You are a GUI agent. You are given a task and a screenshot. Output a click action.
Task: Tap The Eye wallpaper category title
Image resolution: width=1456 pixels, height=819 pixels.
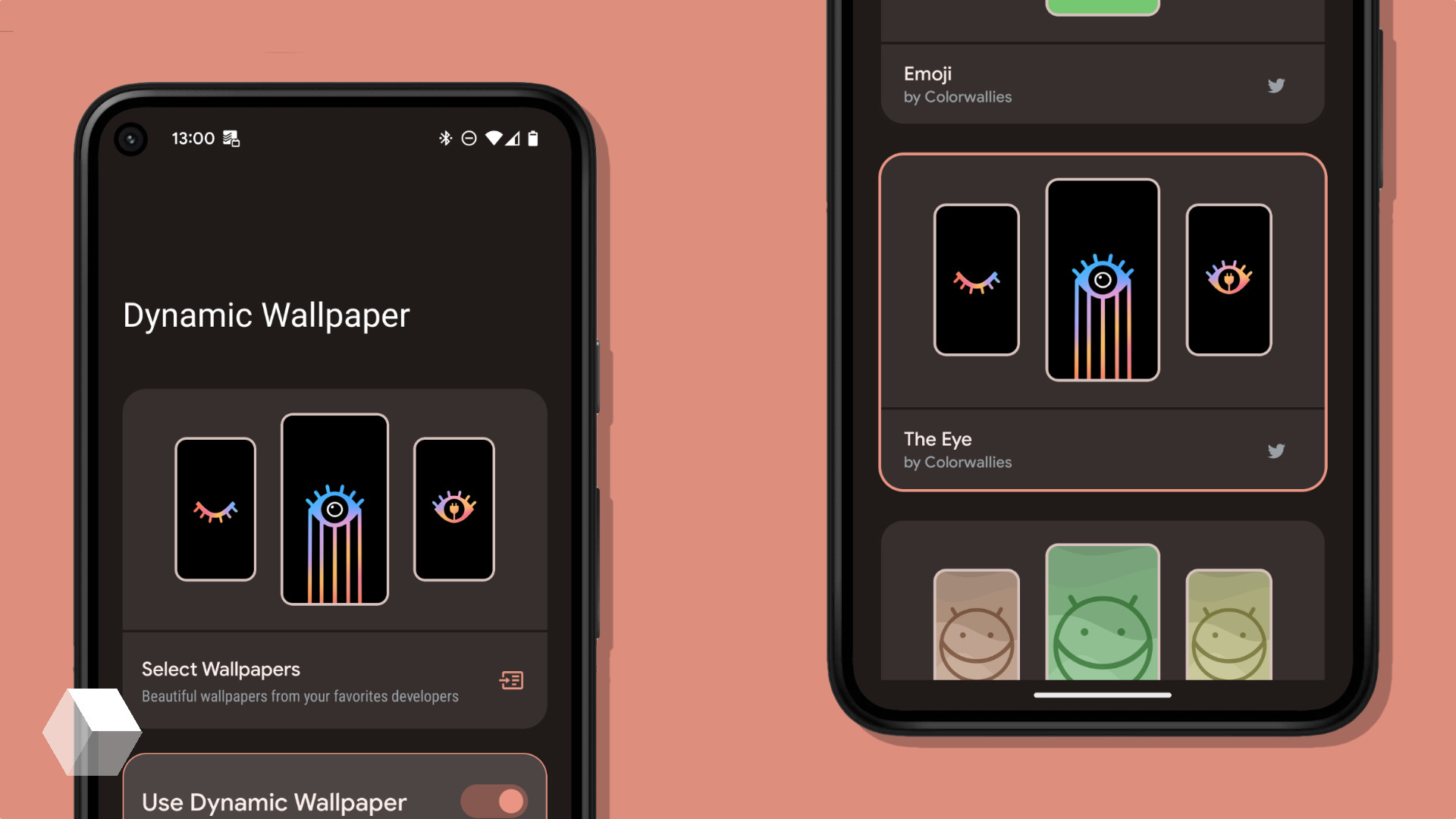pyautogui.click(x=936, y=438)
